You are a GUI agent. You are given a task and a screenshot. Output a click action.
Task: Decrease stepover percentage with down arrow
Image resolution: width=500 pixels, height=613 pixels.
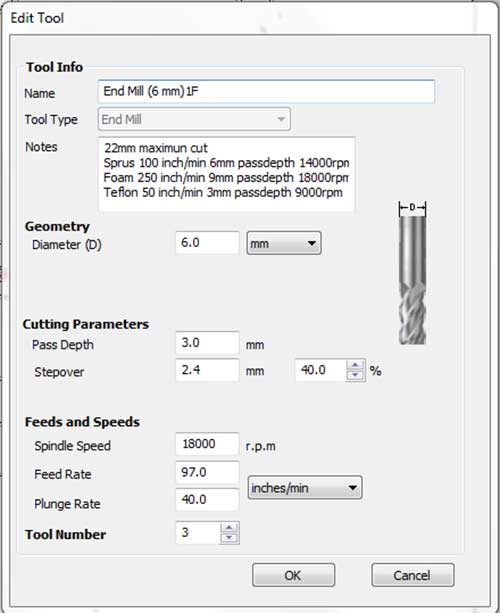(x=355, y=375)
